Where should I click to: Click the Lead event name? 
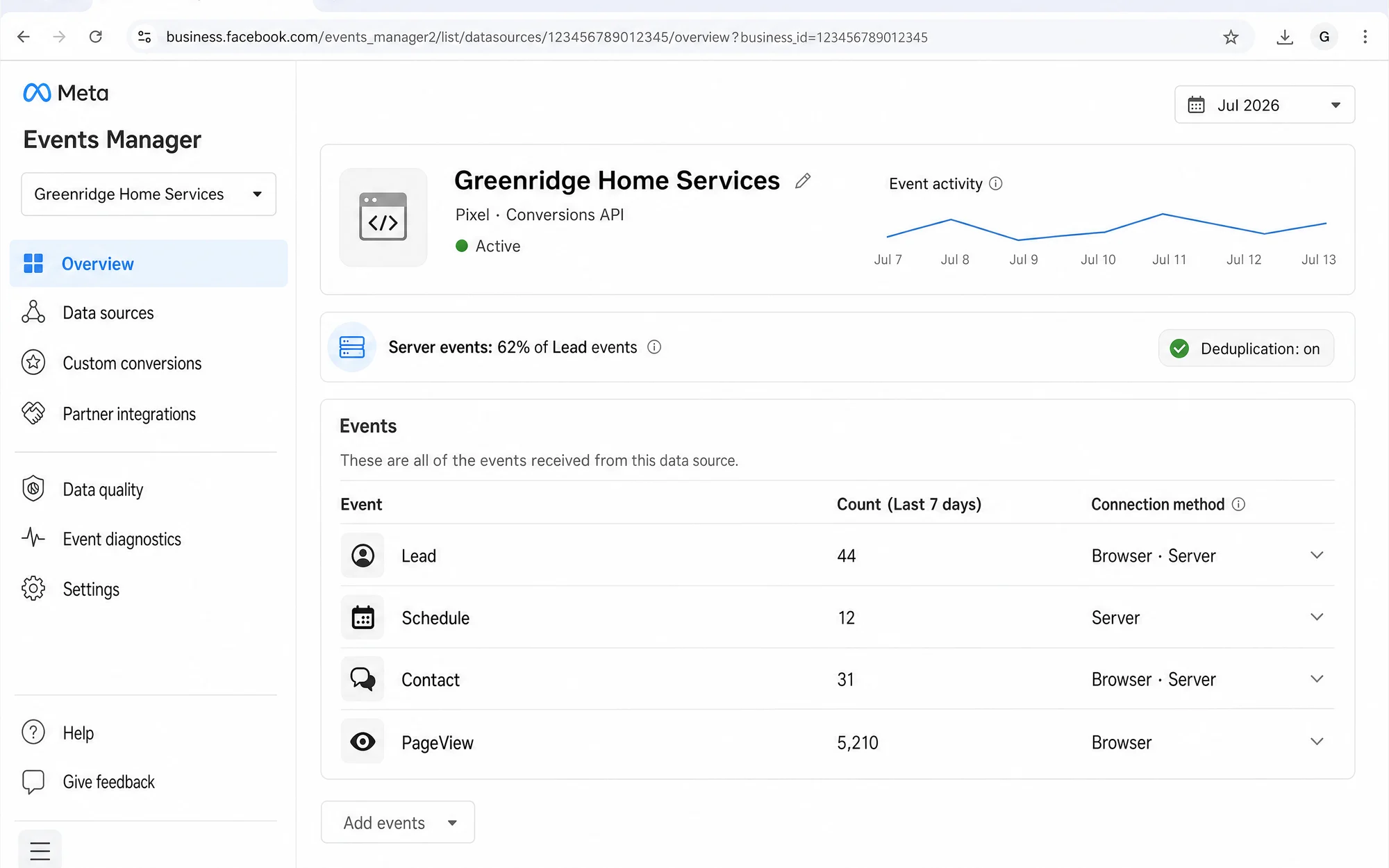419,556
